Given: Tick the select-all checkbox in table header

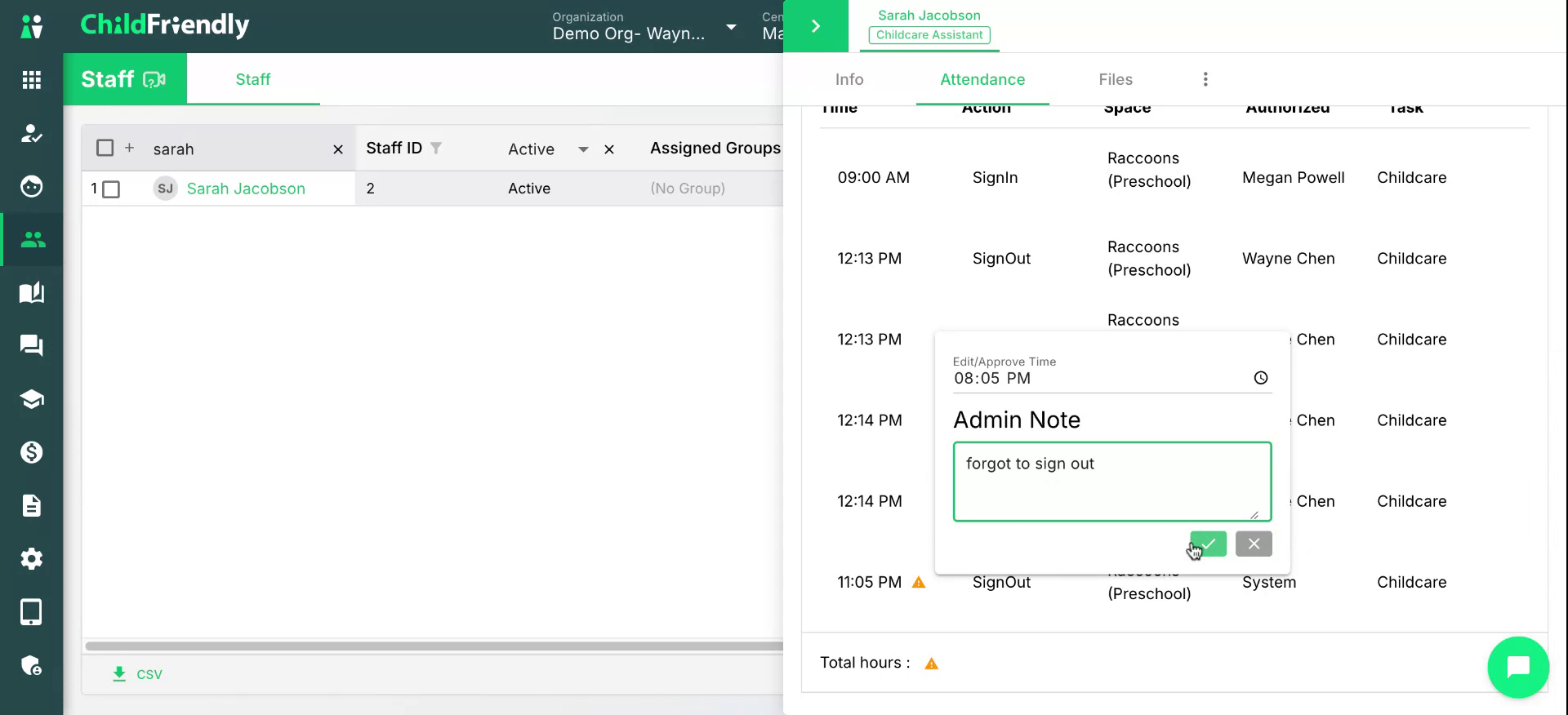Looking at the screenshot, I should coord(105,148).
